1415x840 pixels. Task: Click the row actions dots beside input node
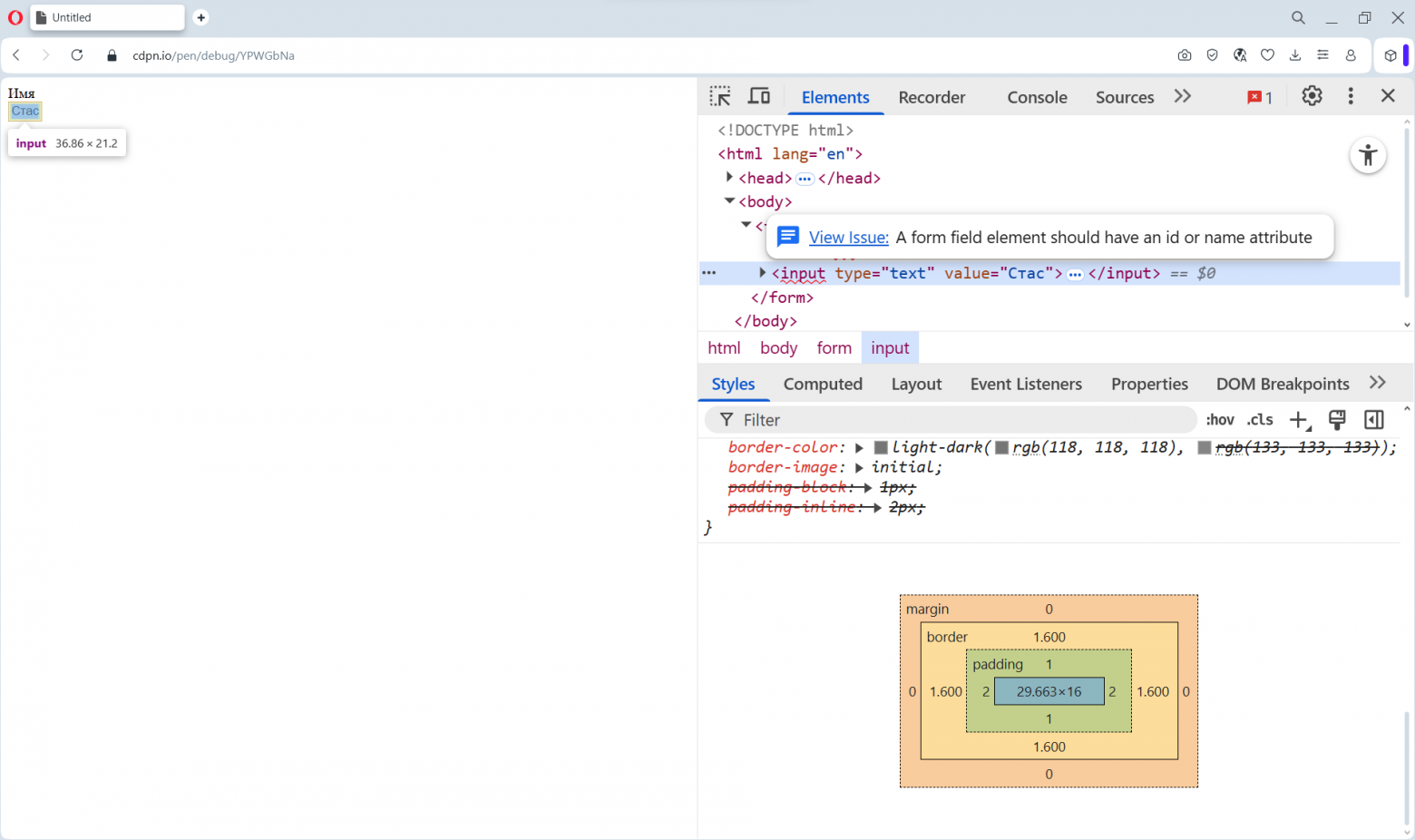pos(709,273)
